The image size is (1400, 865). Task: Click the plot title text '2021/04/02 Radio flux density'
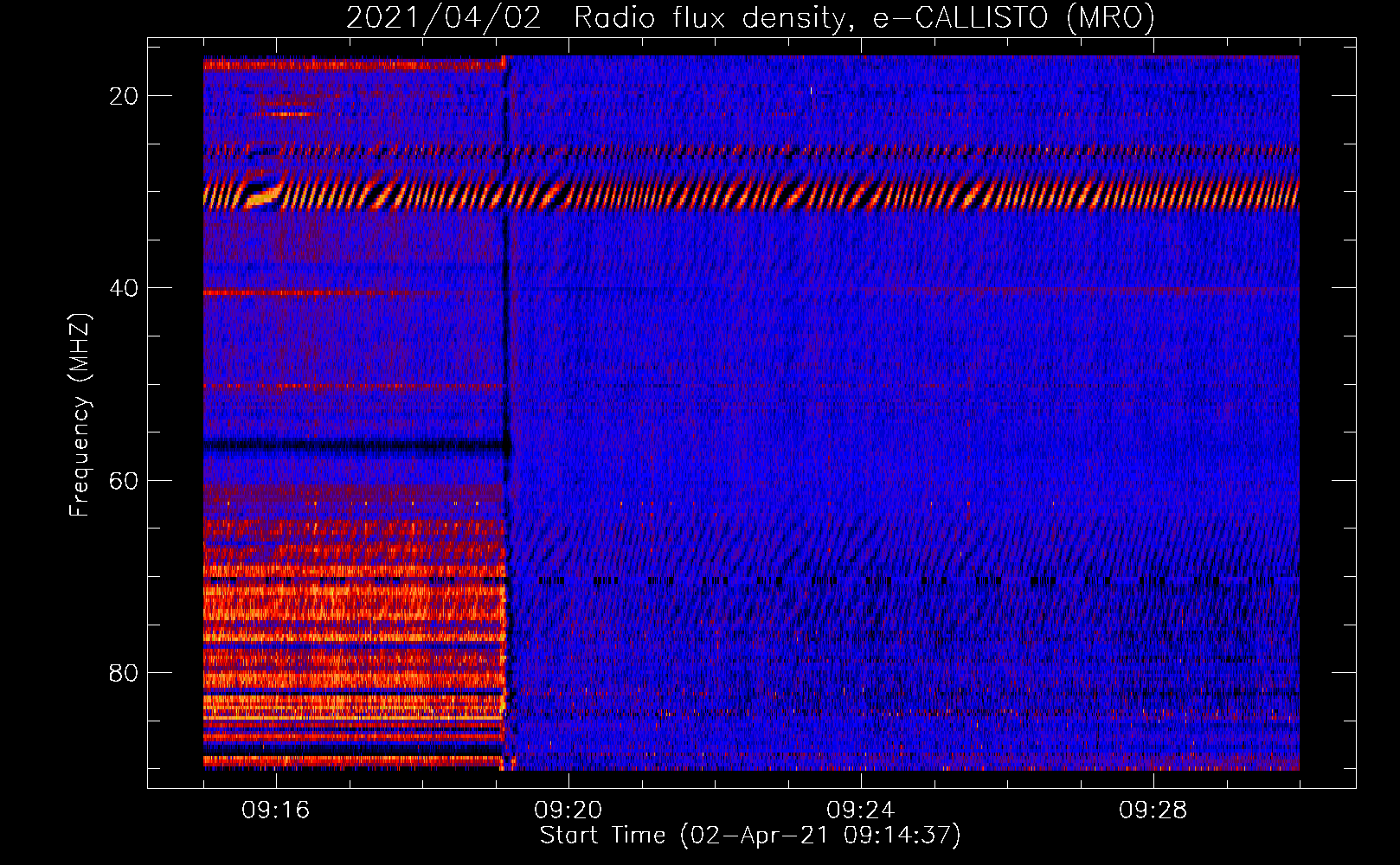tap(596, 18)
